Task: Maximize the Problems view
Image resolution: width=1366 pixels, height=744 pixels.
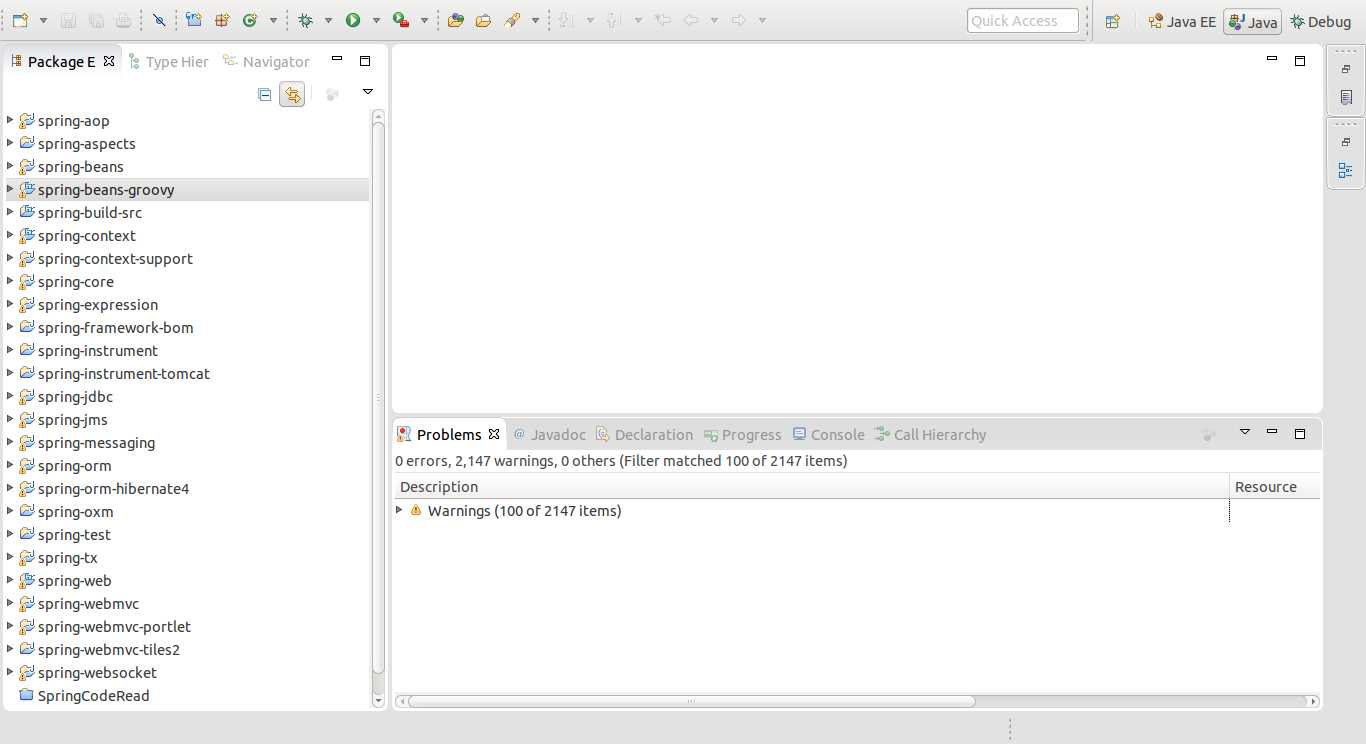Action: 1300,433
